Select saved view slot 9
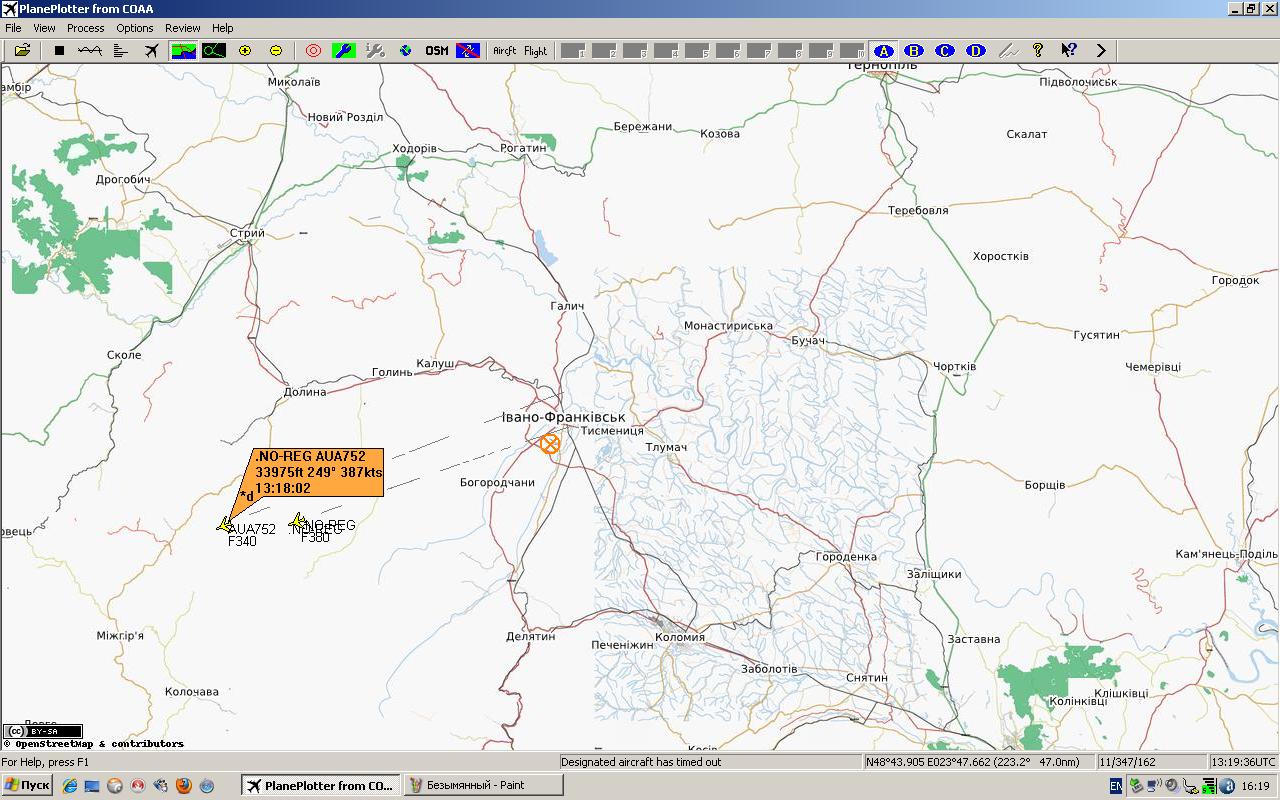Viewport: 1280px width, 800px height. point(821,50)
